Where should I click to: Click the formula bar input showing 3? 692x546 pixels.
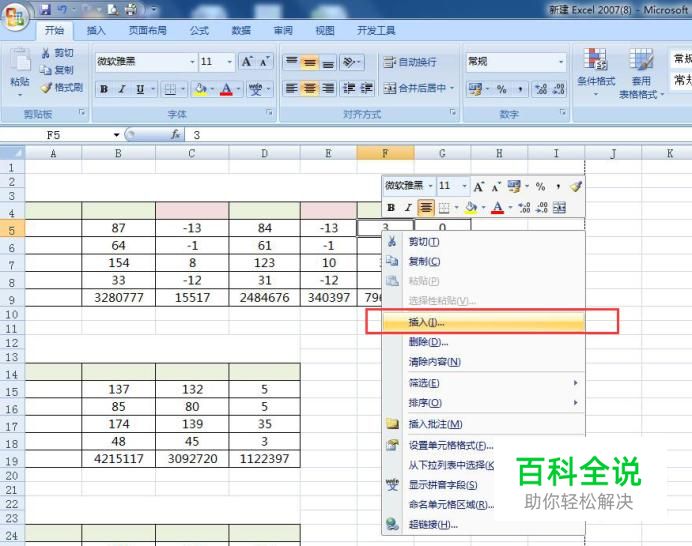pos(437,135)
